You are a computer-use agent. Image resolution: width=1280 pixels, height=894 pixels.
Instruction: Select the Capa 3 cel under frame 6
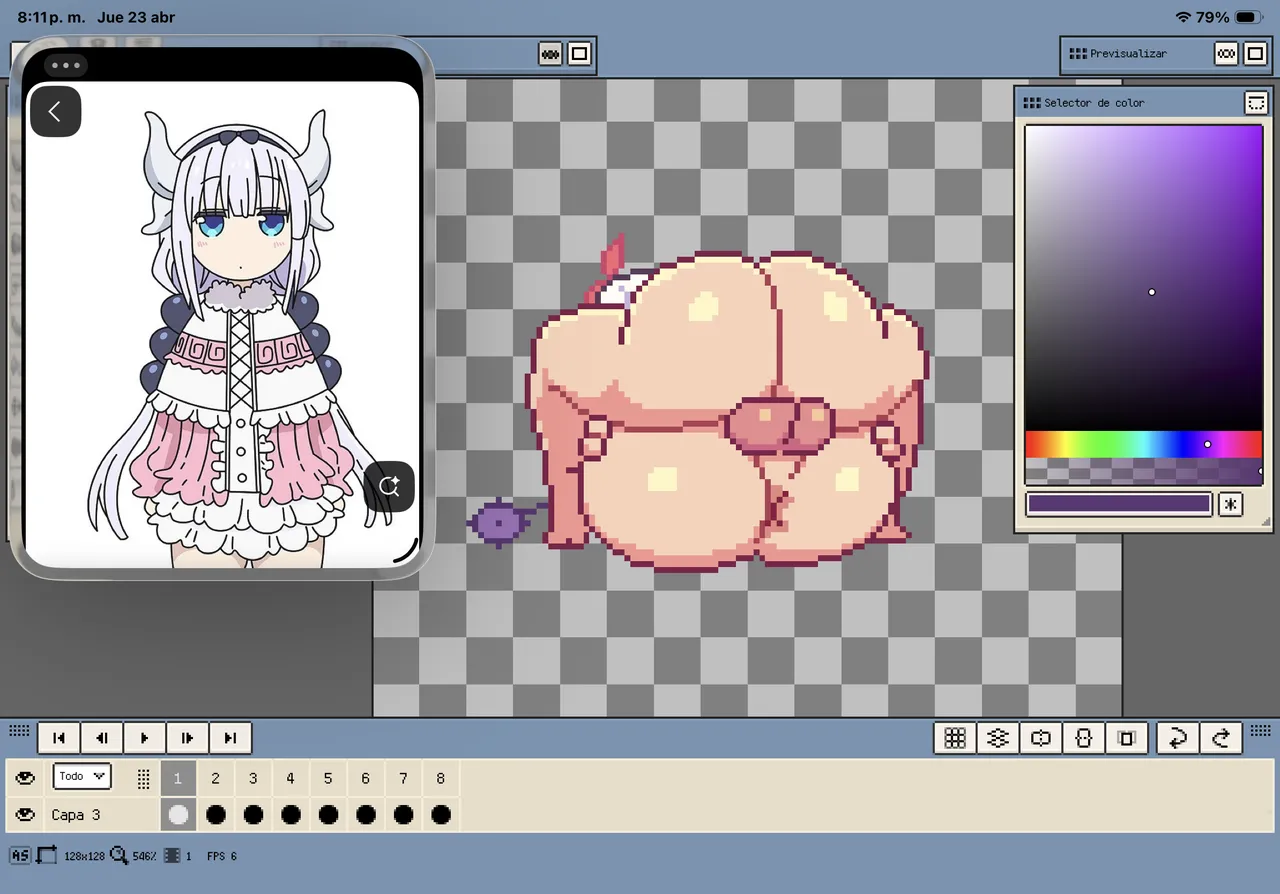point(365,815)
